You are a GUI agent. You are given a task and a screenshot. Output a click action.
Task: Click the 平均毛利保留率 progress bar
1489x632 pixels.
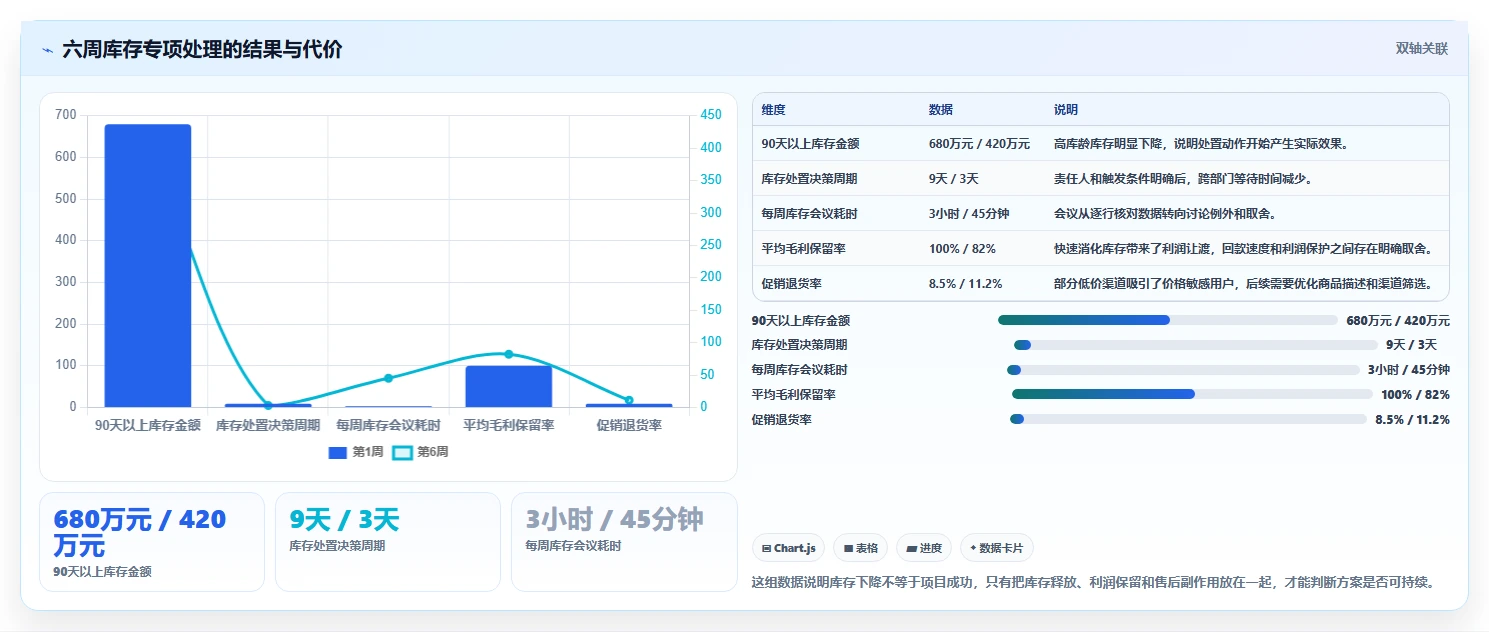click(1192, 394)
